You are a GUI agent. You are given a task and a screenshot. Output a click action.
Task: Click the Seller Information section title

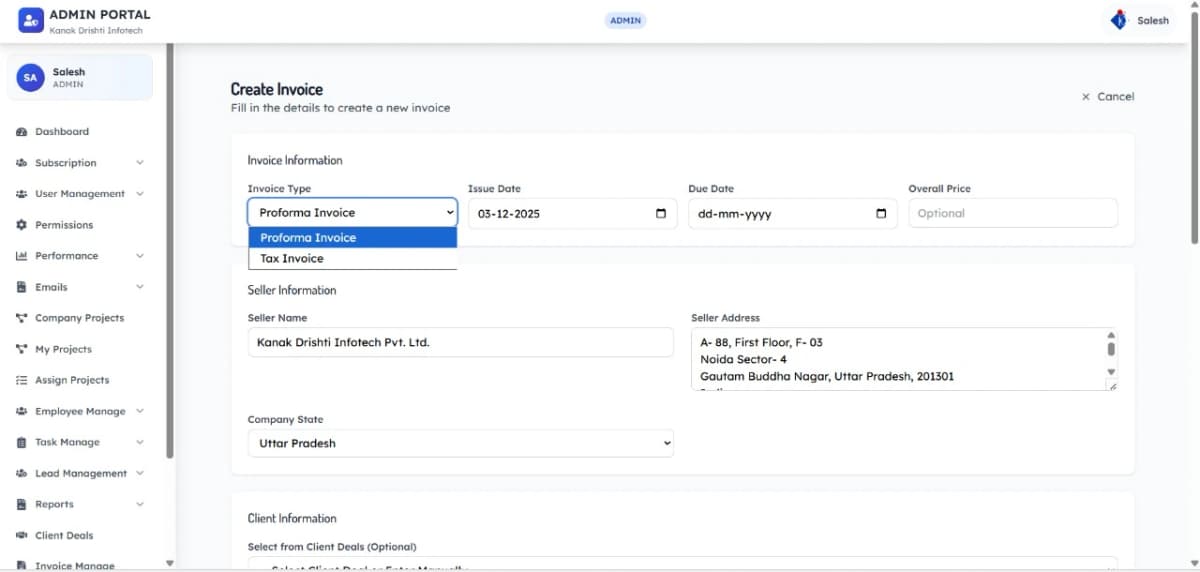pos(292,290)
